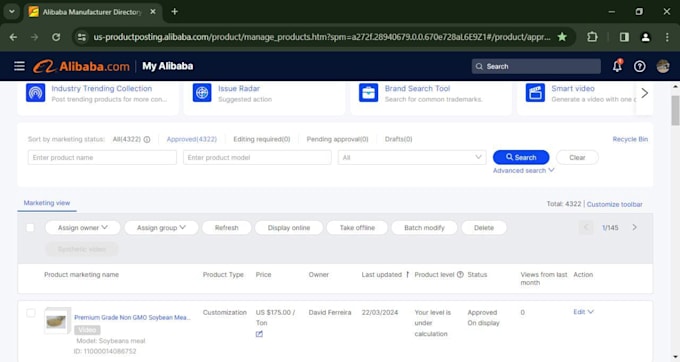Image resolution: width=680 pixels, height=362 pixels.
Task: Go to previous page of products
Action: coord(586,228)
